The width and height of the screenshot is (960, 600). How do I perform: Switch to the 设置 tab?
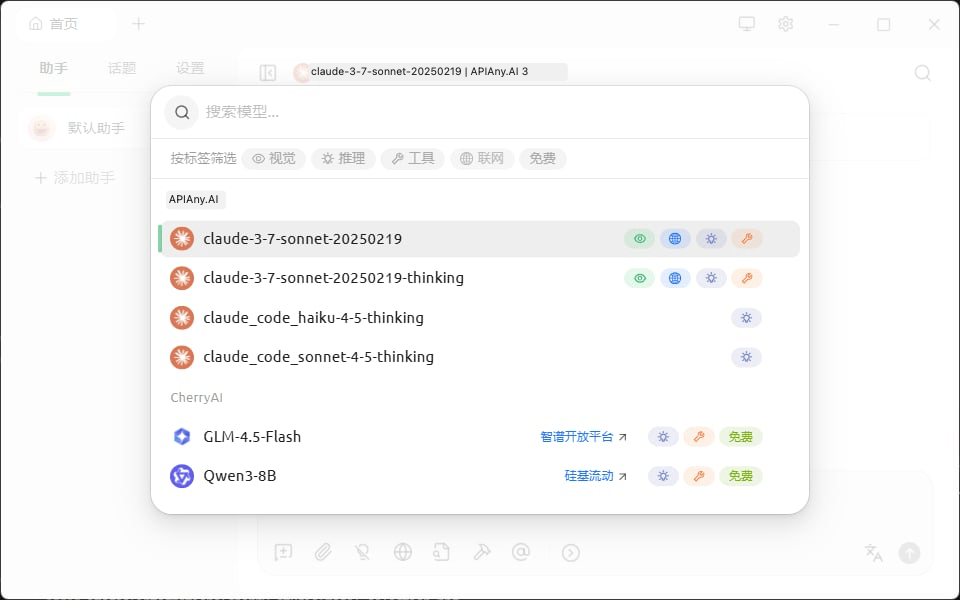tap(190, 68)
